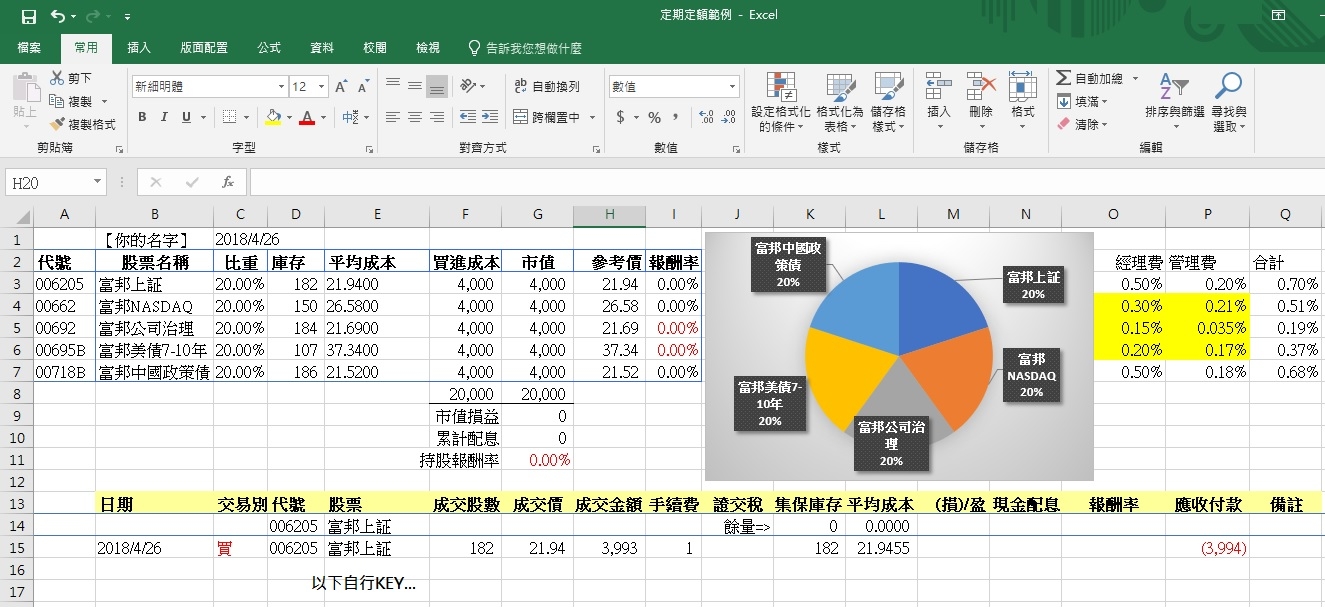Viewport: 1325px width, 607px height.
Task: Click the Clear (清除) eraser button
Action: pyautogui.click(x=1082, y=124)
